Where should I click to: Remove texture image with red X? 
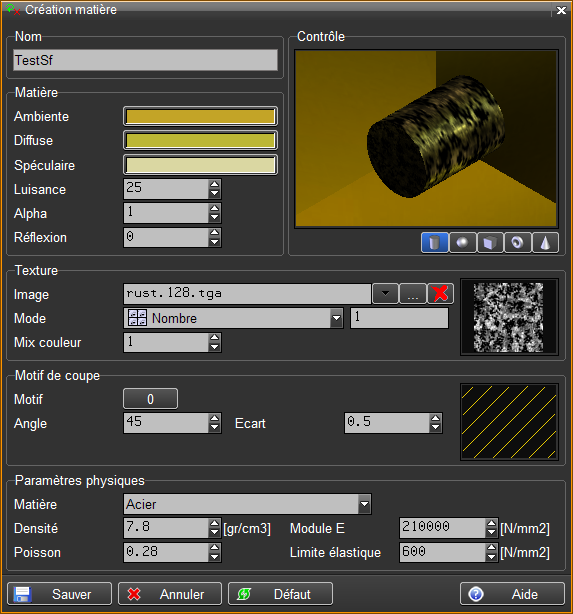441,293
